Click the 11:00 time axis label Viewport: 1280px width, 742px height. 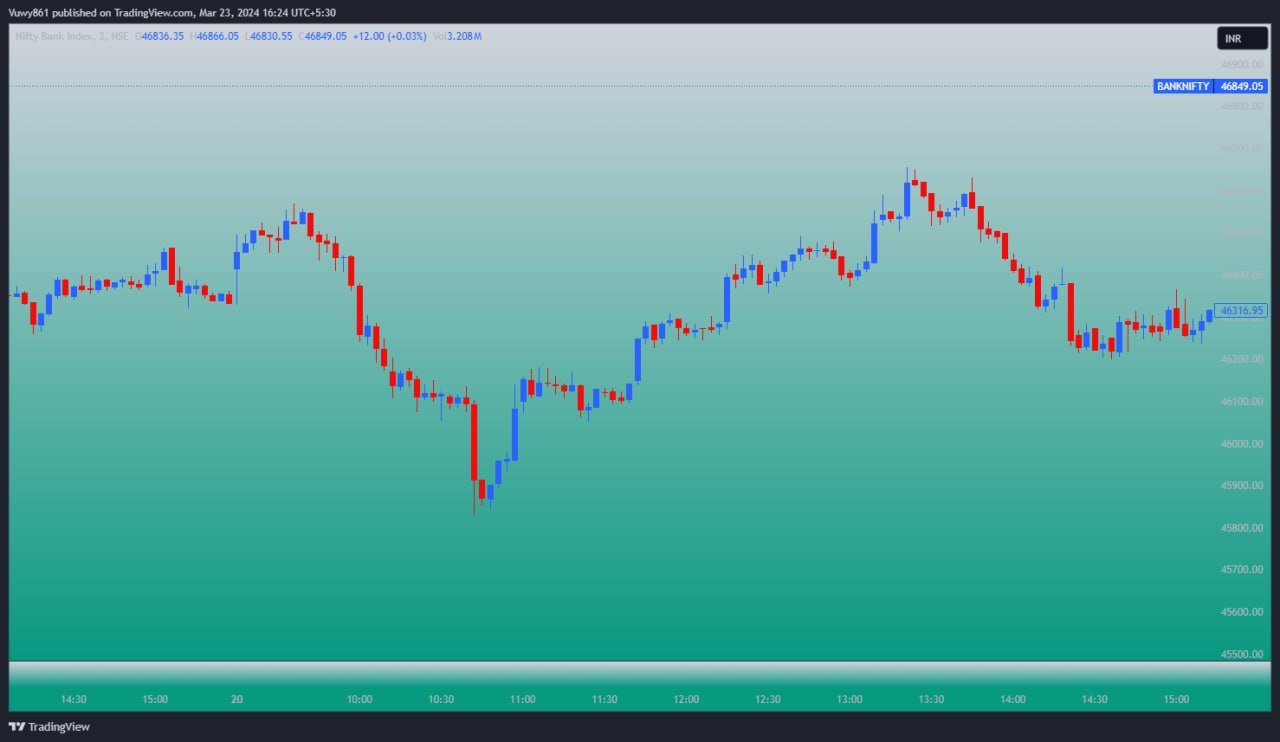[x=522, y=699]
